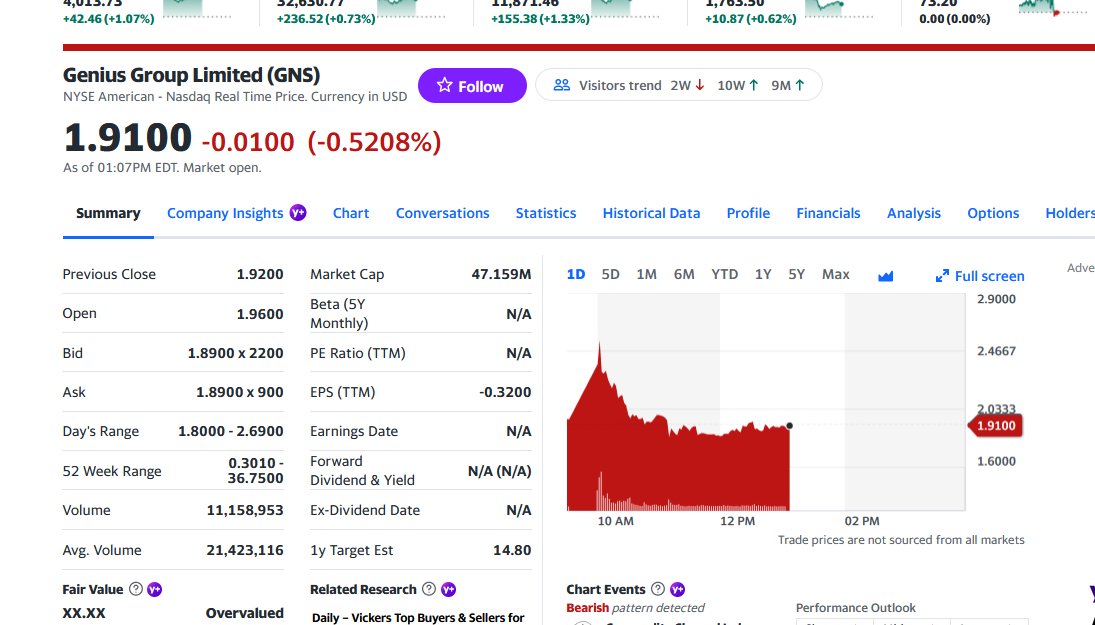
Task: Select the YTD chart range
Action: tap(724, 274)
